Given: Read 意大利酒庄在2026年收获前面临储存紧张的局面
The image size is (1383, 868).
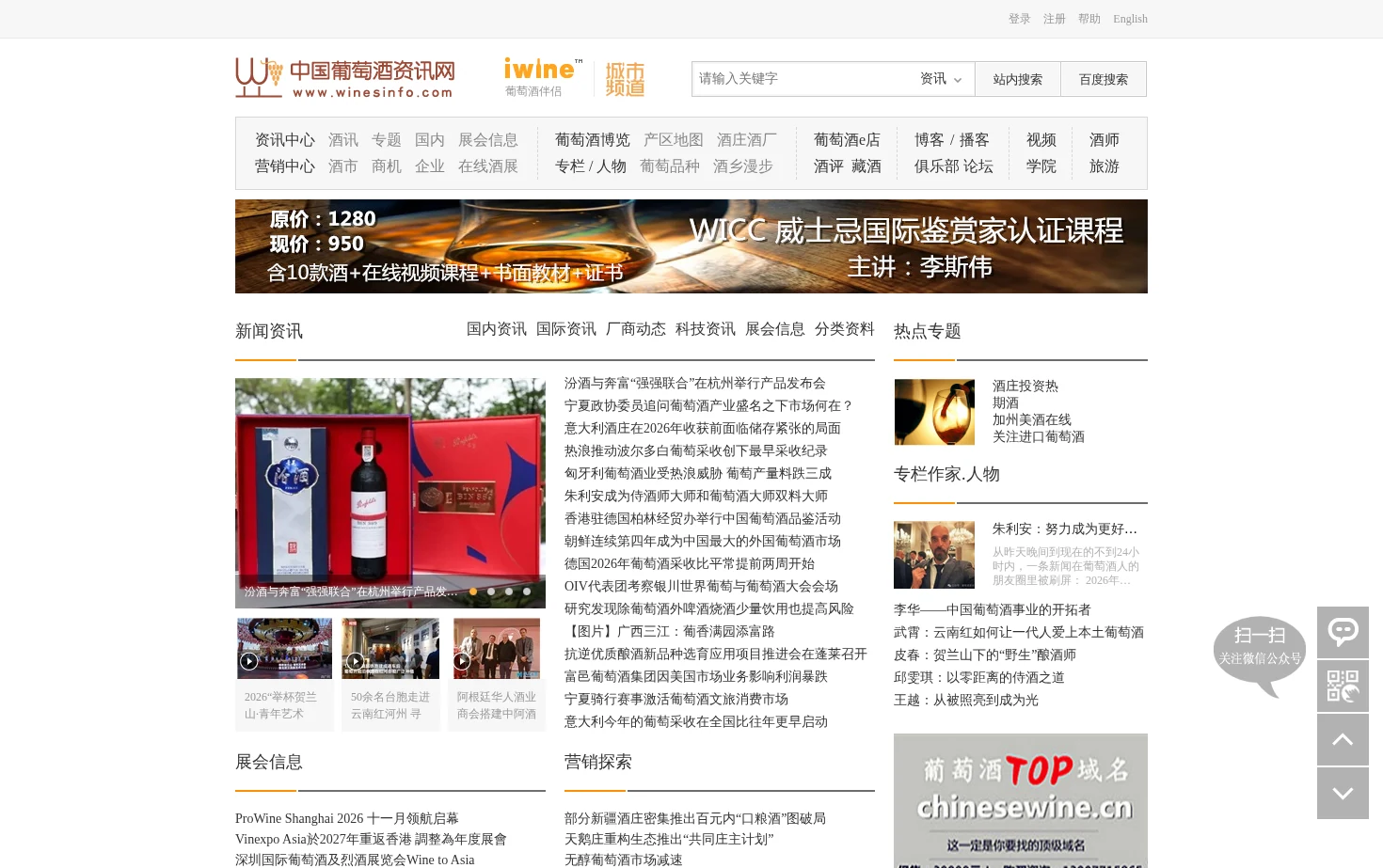Looking at the screenshot, I should click(x=703, y=429).
